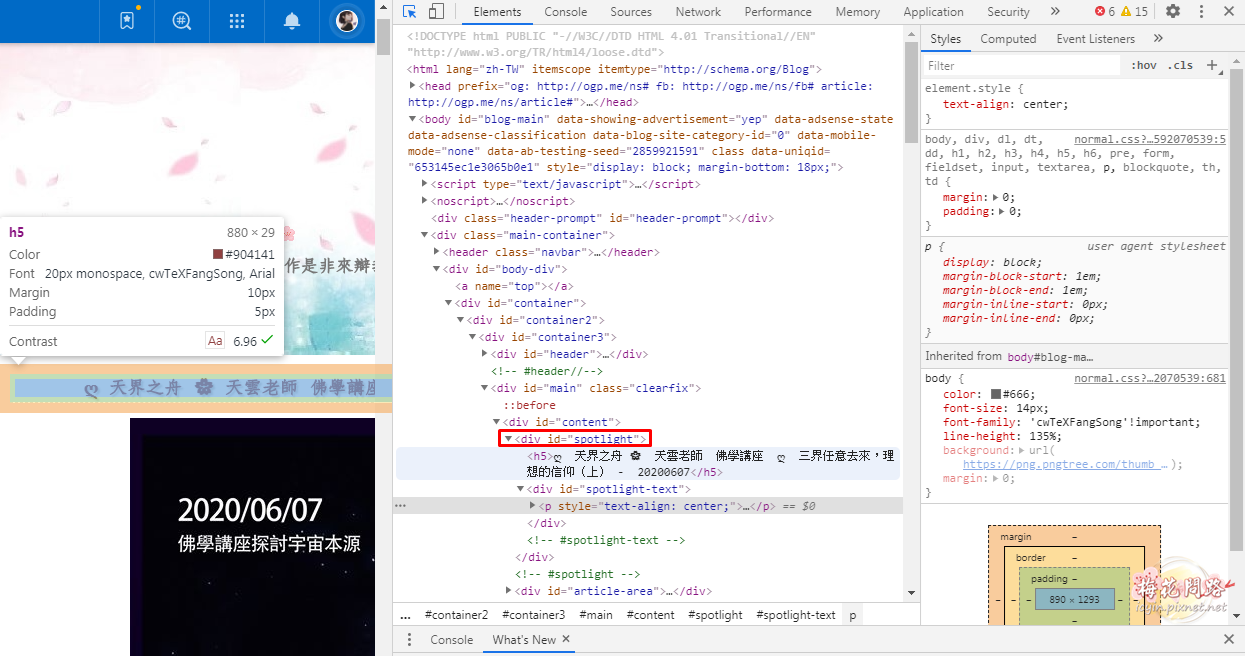Open the Performance panel
1245x656 pixels.
[778, 12]
